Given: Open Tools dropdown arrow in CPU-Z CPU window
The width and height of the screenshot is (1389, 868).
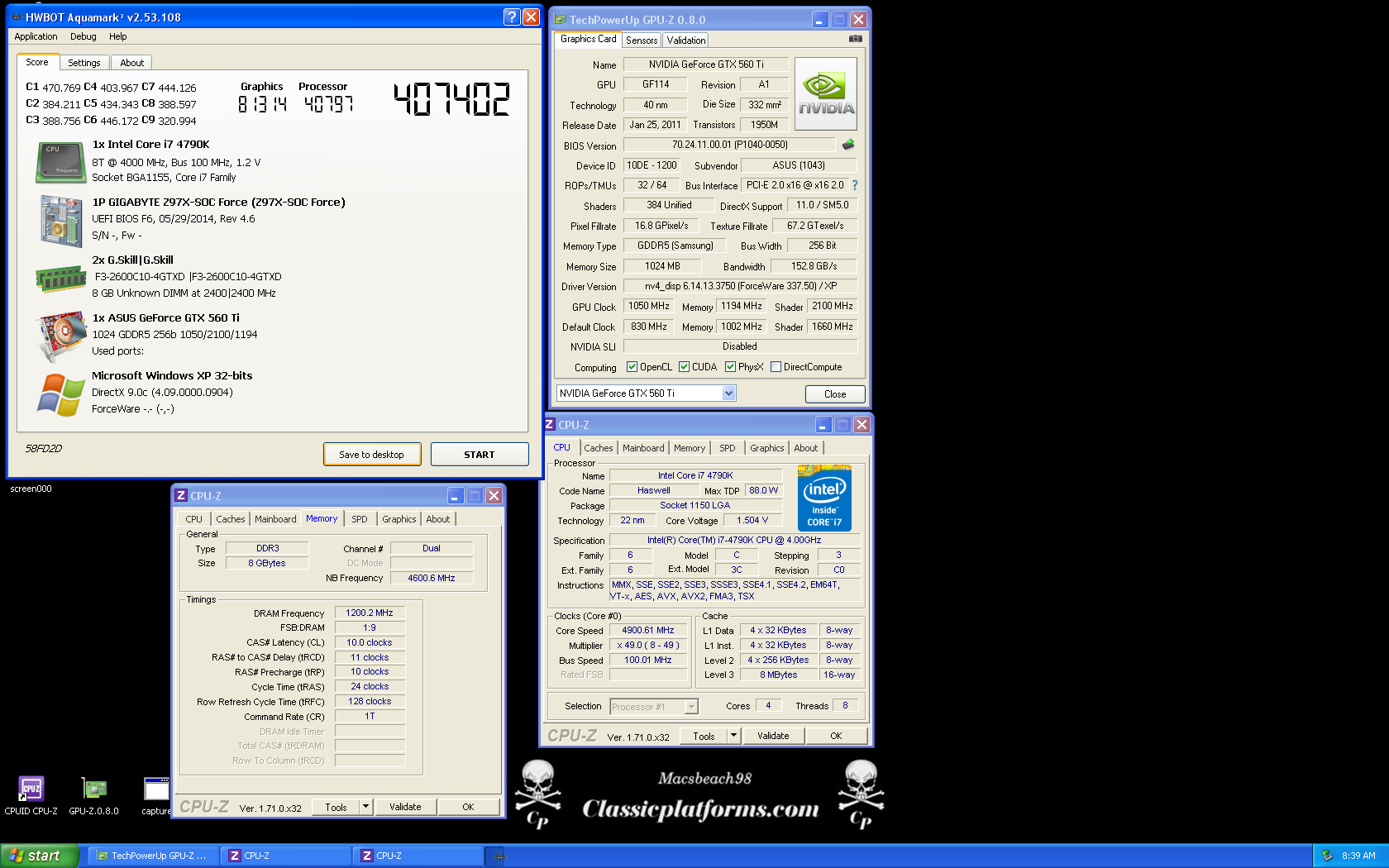Looking at the screenshot, I should click(x=733, y=736).
